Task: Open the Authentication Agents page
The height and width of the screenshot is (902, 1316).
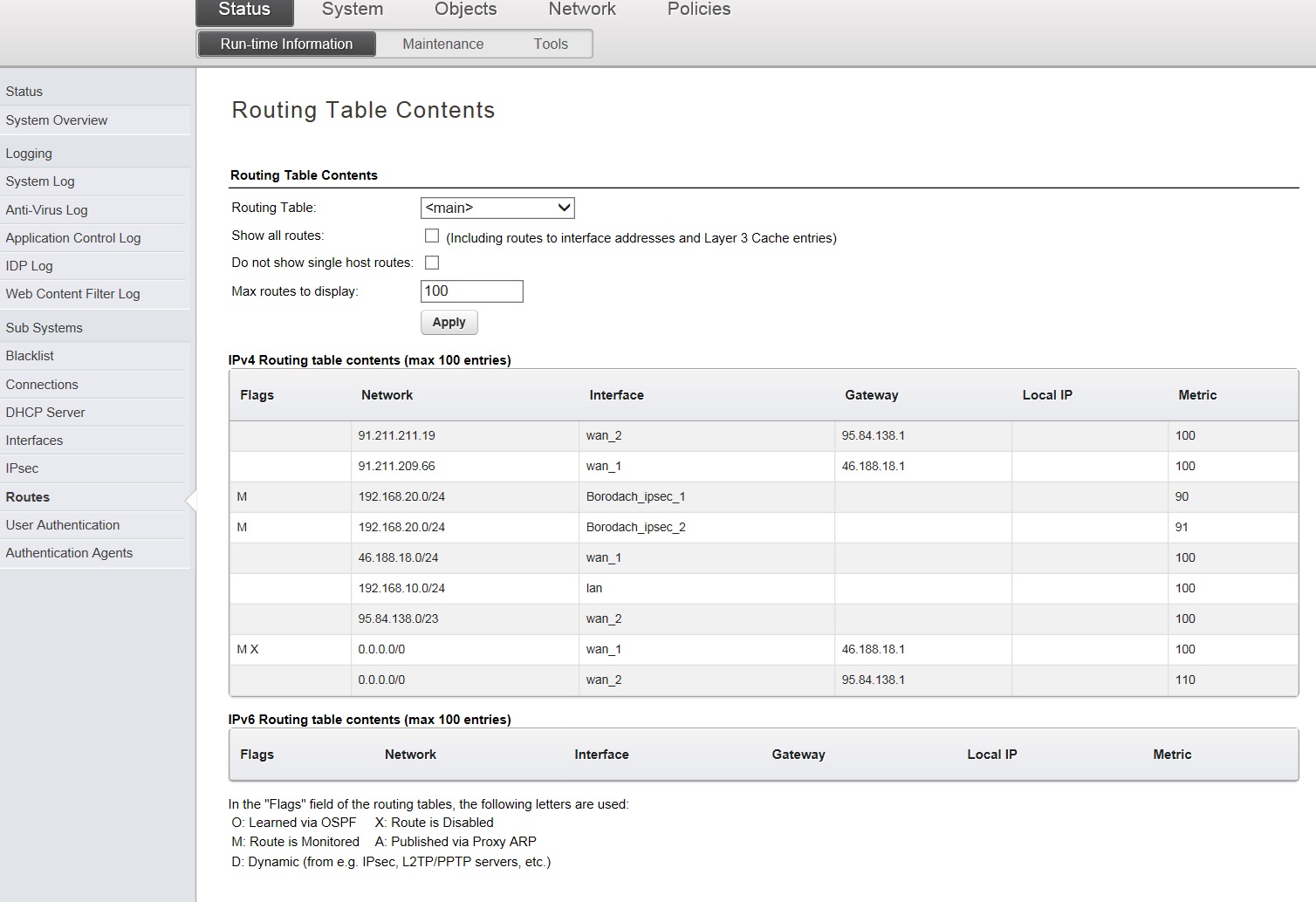Action: pos(69,553)
